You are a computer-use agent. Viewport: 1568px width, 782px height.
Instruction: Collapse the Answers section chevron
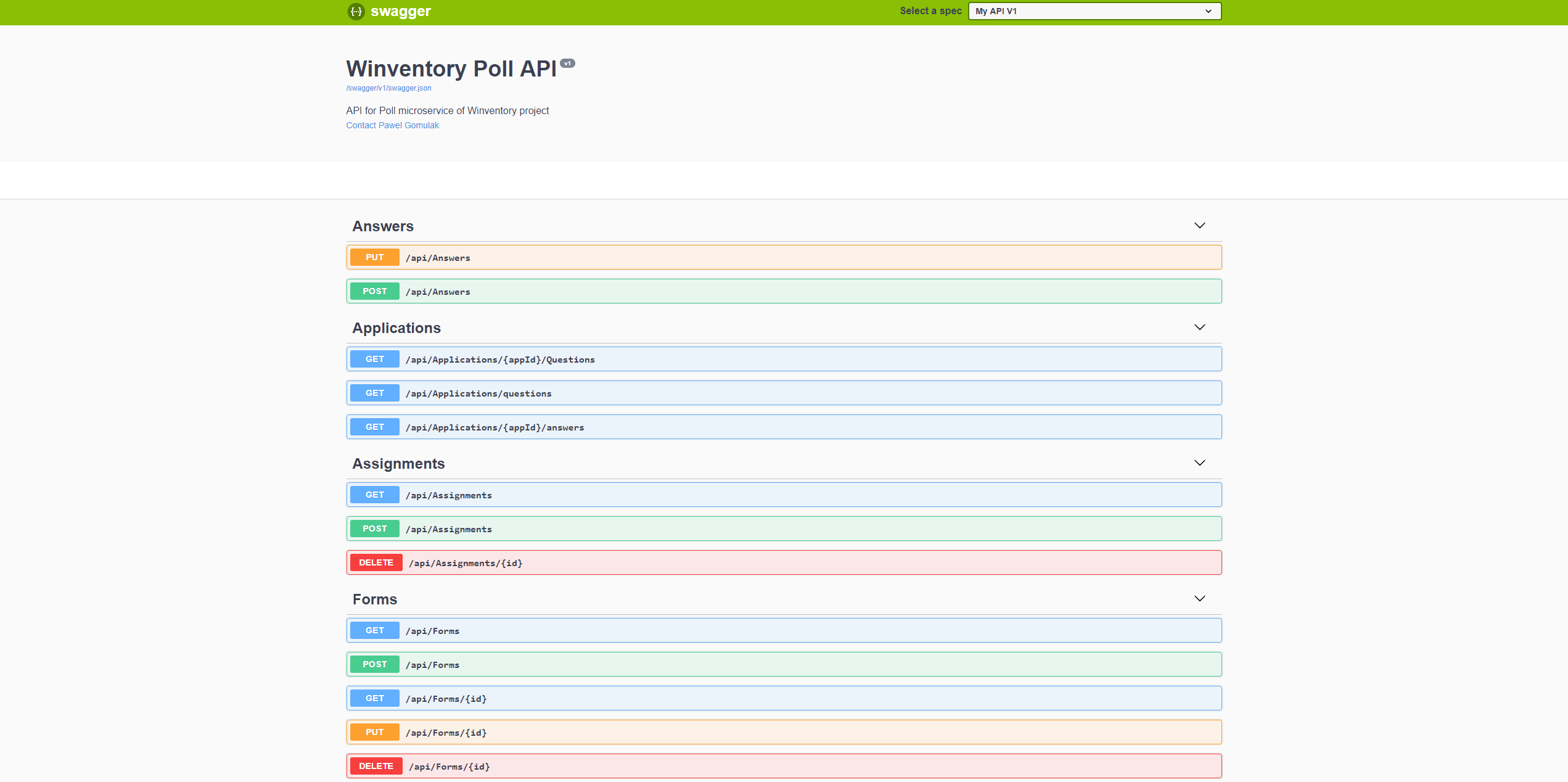1199,226
